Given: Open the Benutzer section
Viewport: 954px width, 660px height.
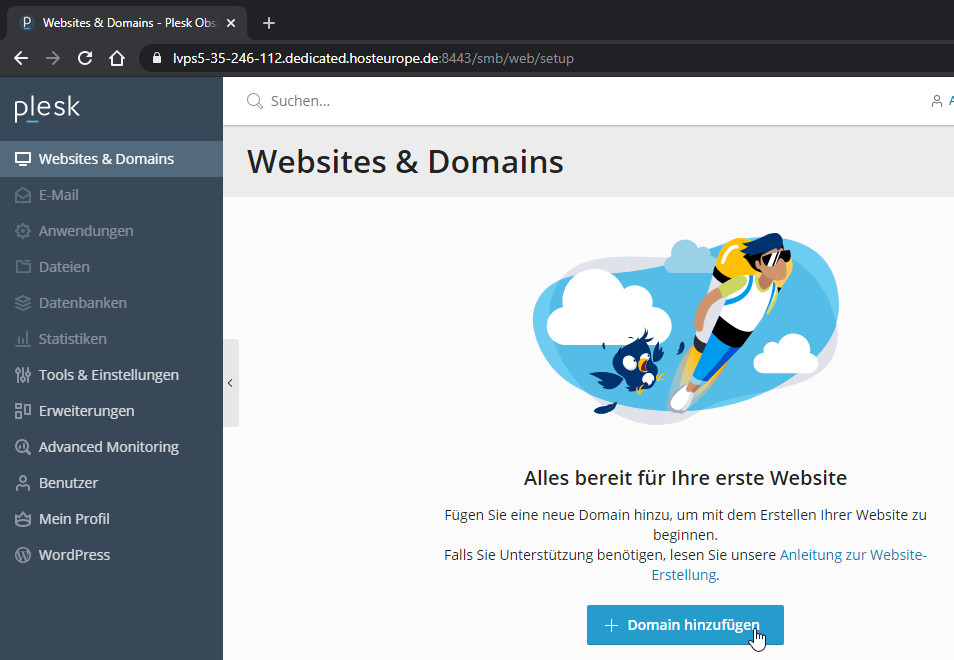Looking at the screenshot, I should point(68,483).
